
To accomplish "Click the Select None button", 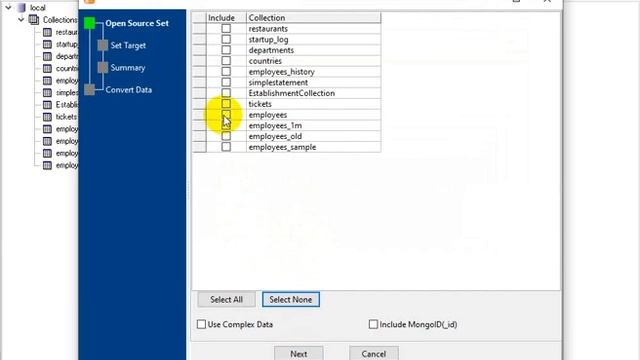I will pyautogui.click(x=291, y=300).
